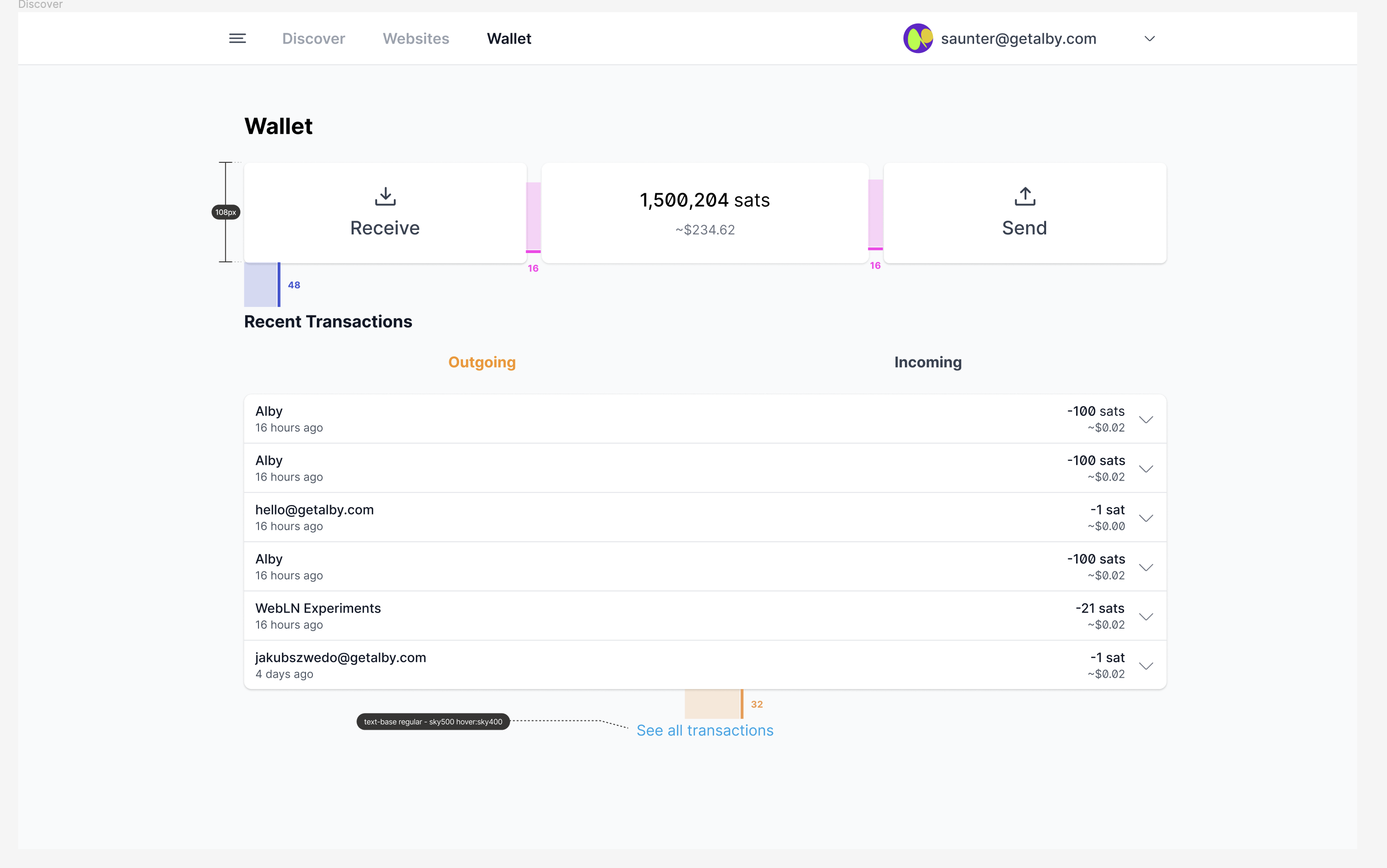Expand the second Alby transaction entry

1147,468
